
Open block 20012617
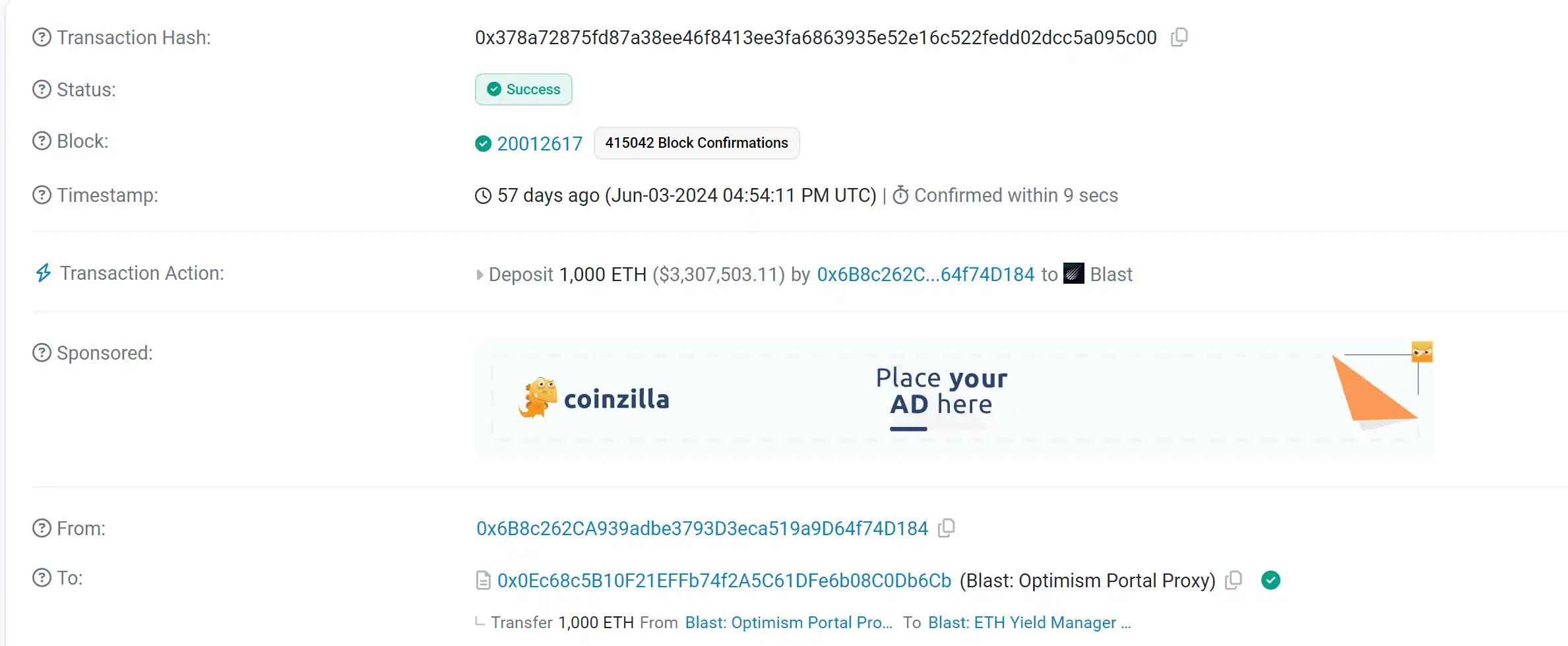point(540,143)
